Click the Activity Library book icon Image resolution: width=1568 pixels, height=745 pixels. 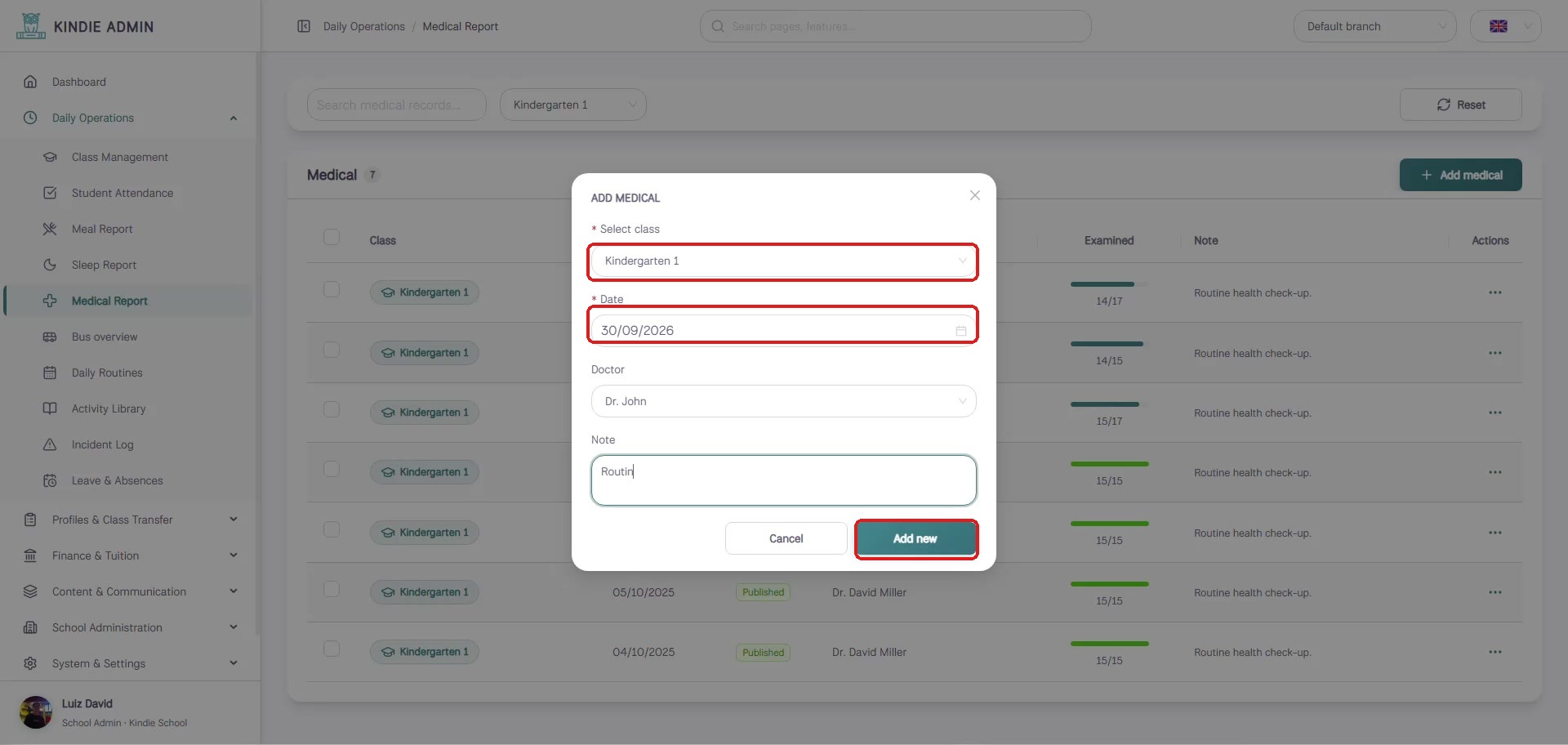pyautogui.click(x=50, y=408)
